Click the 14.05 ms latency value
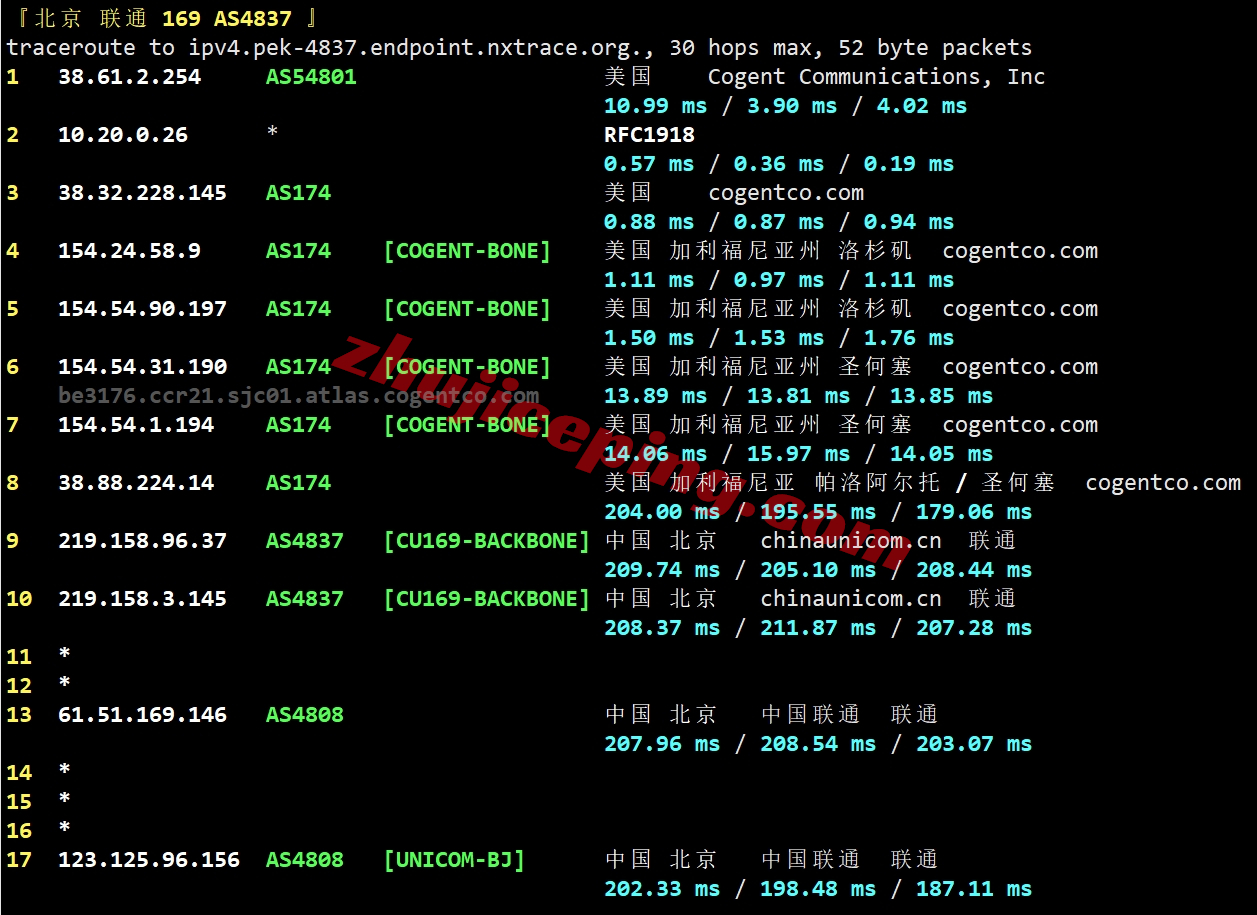Screen dimensions: 1257x915 pyautogui.click(x=941, y=454)
